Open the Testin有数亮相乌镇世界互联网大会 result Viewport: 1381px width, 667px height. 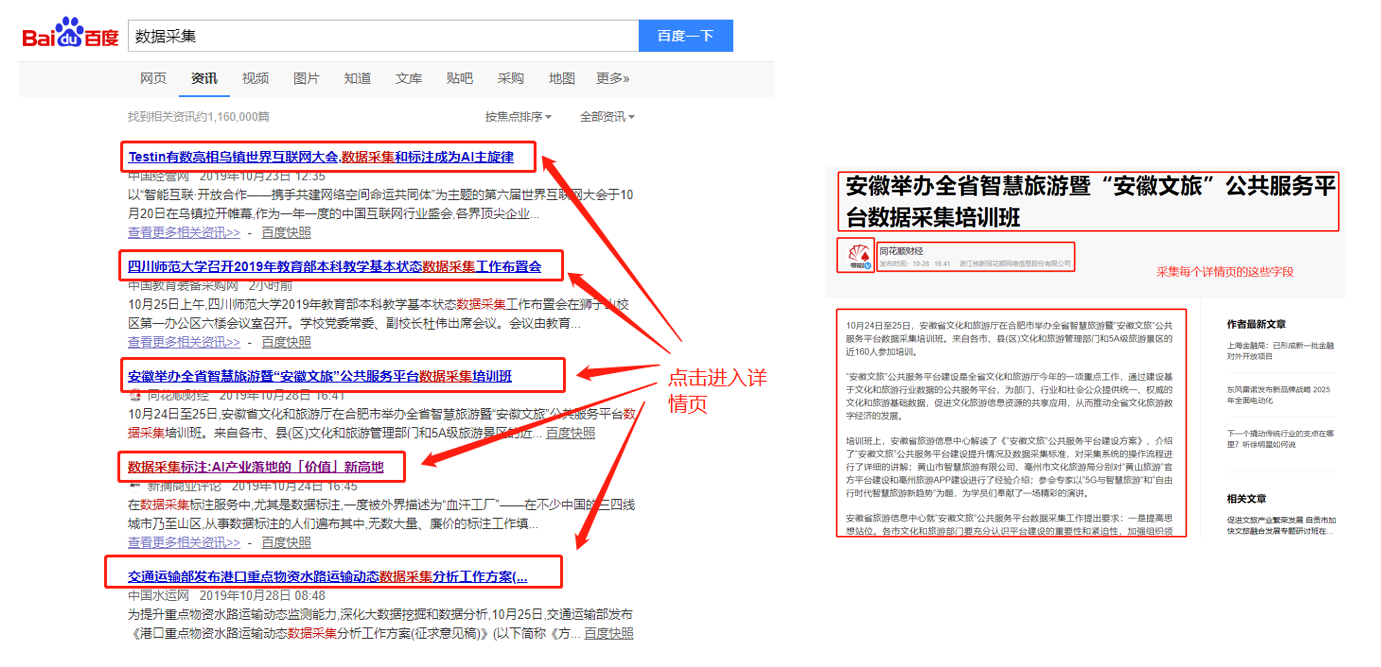[321, 157]
